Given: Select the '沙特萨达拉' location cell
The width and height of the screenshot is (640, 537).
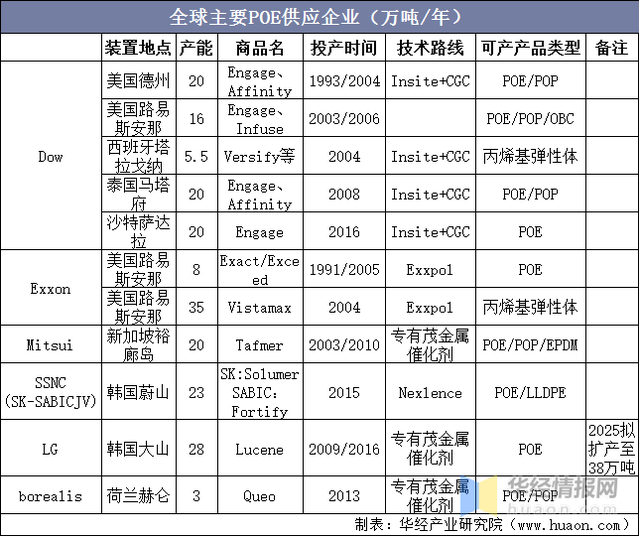Looking at the screenshot, I should 138,231.
